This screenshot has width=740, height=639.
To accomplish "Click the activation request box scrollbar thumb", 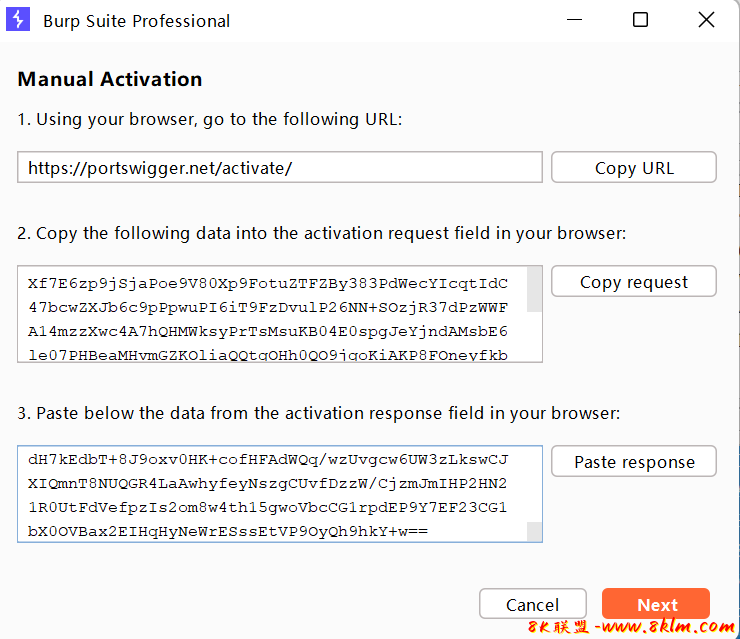I will 534,289.
